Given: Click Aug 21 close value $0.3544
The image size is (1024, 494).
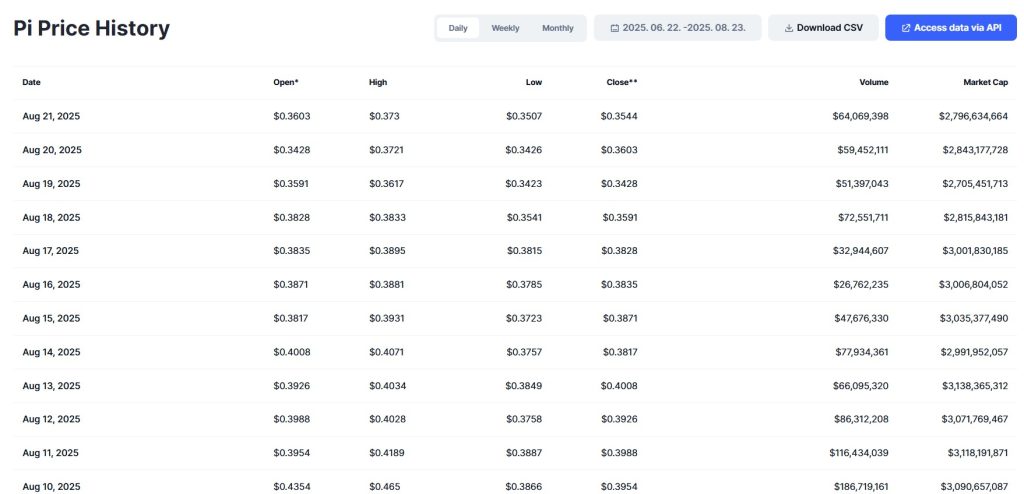Looking at the screenshot, I should (619, 116).
